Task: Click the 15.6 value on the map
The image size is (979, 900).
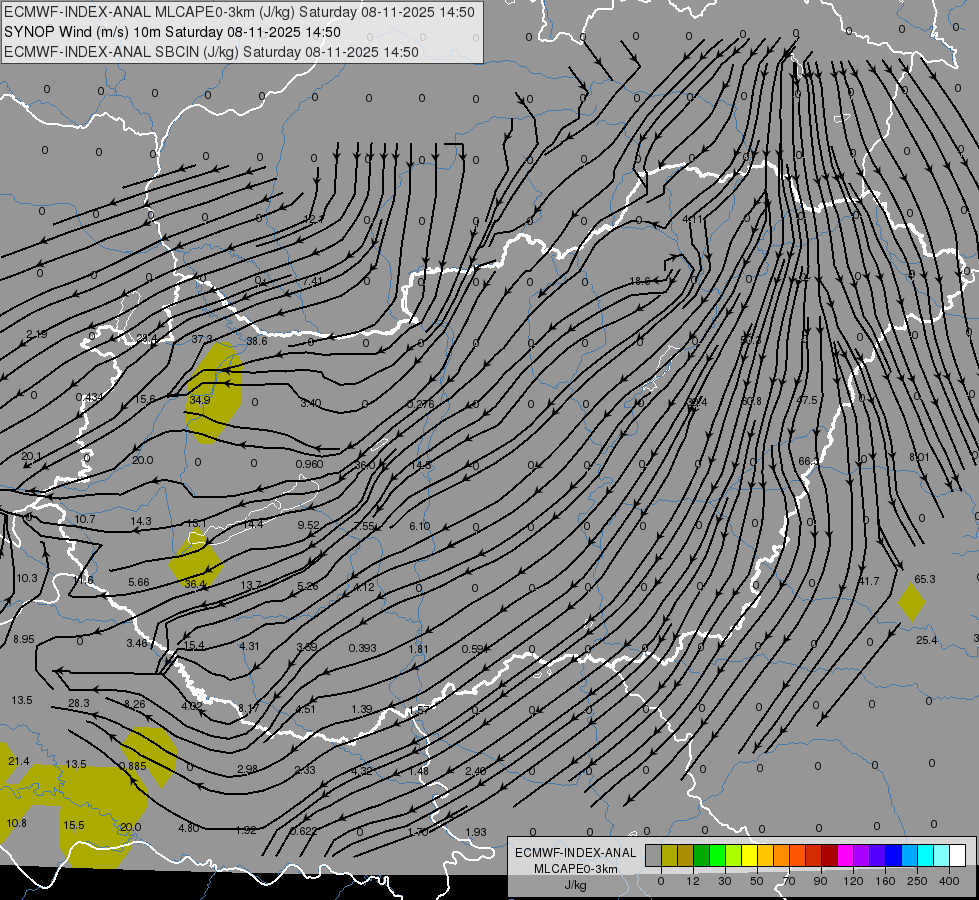Action: click(145, 398)
